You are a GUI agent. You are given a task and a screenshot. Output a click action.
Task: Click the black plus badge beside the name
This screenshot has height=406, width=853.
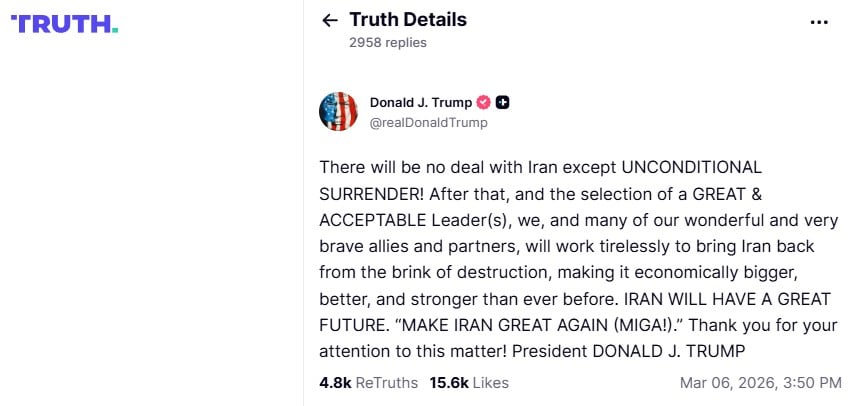(x=503, y=103)
